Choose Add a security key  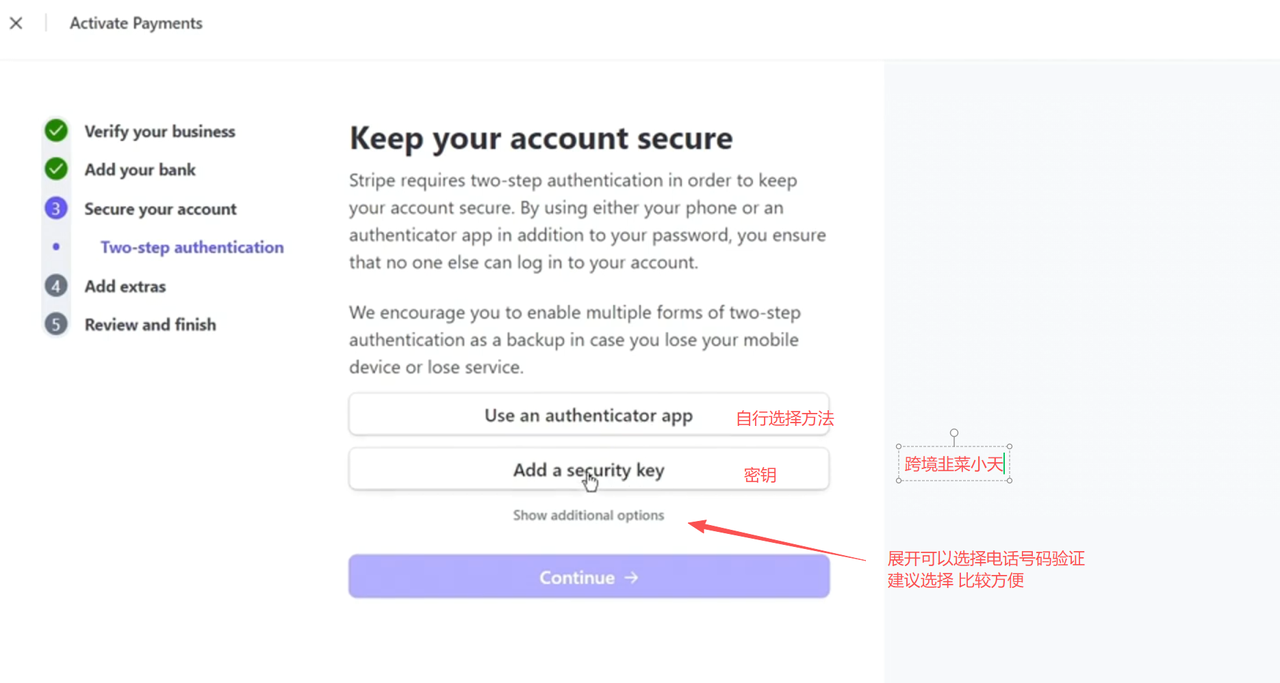[588, 470]
